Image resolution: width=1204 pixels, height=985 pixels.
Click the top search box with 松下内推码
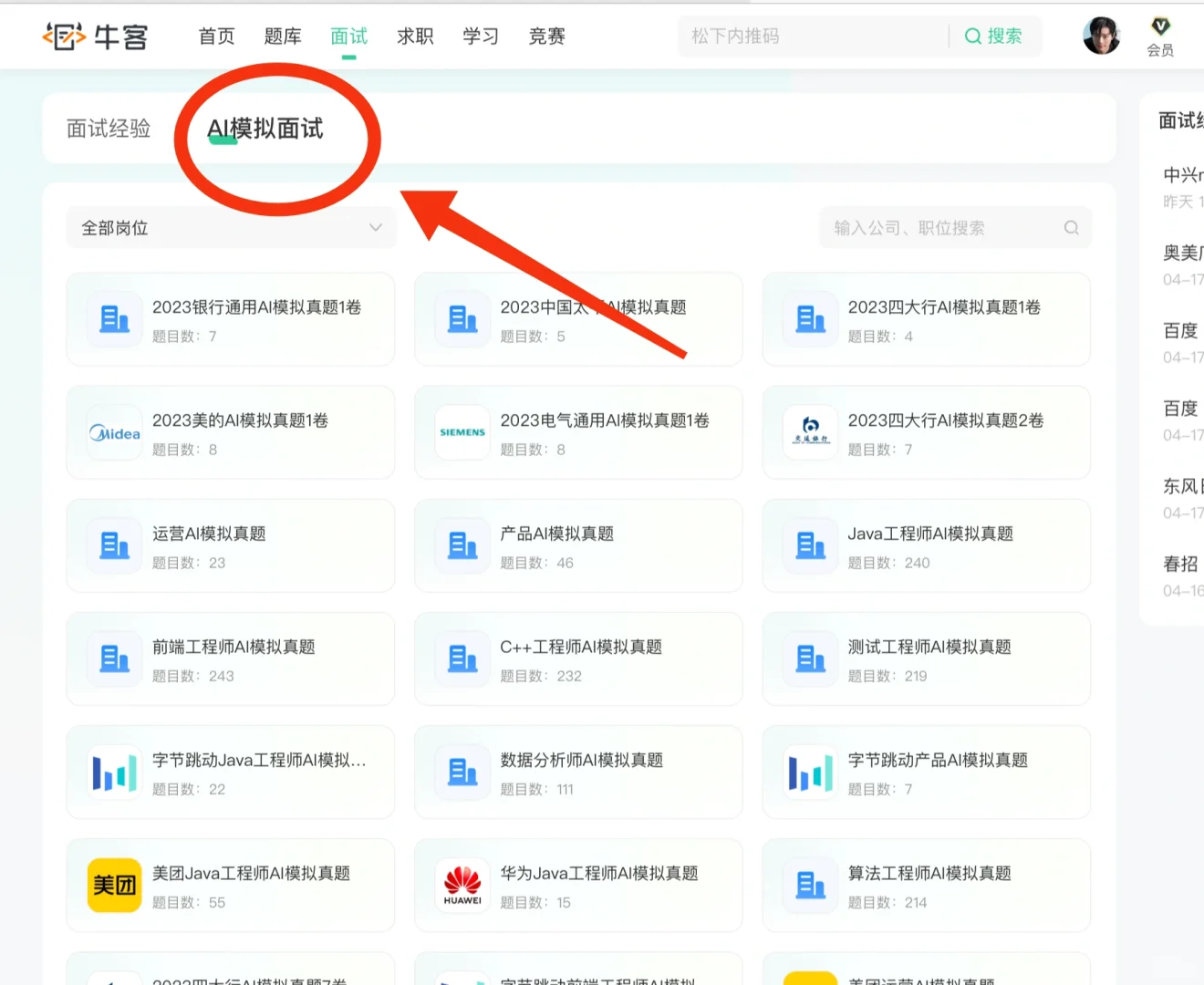[812, 36]
